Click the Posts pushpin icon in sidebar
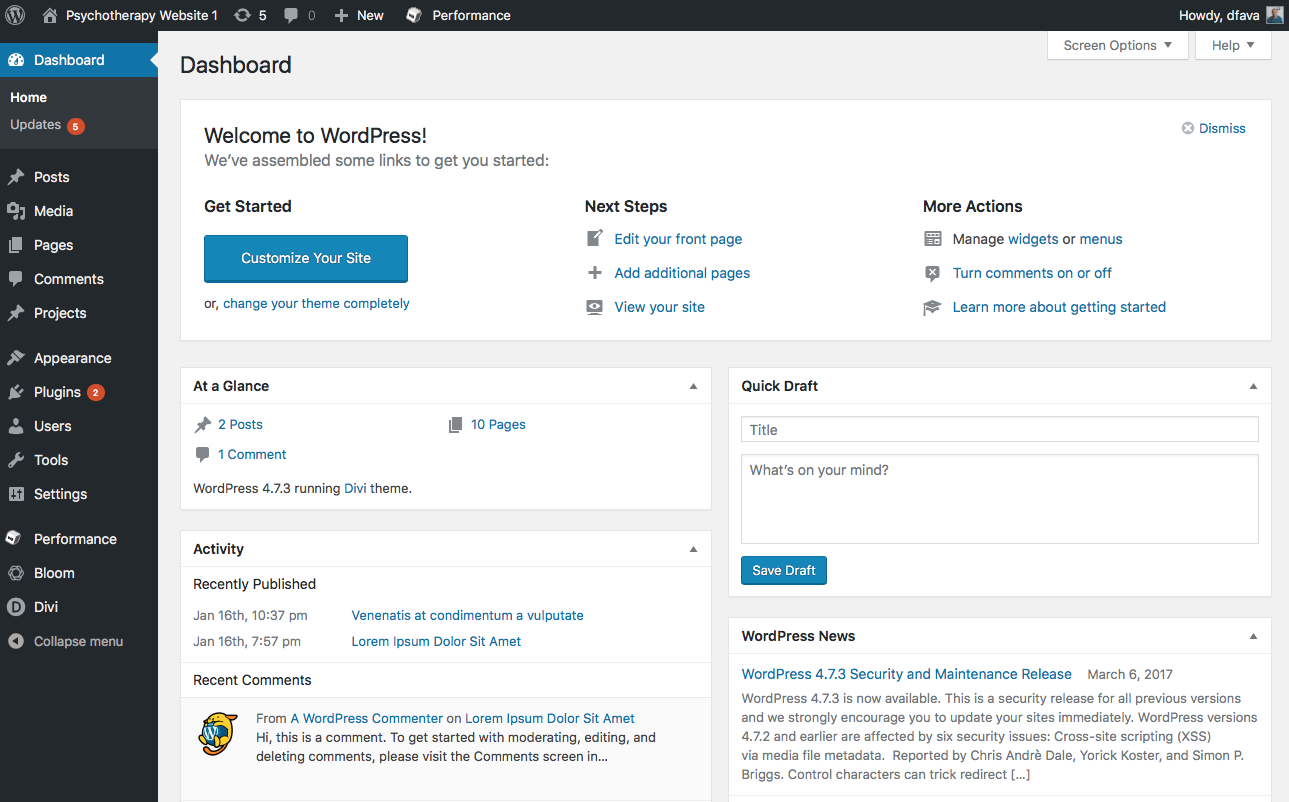 16,177
